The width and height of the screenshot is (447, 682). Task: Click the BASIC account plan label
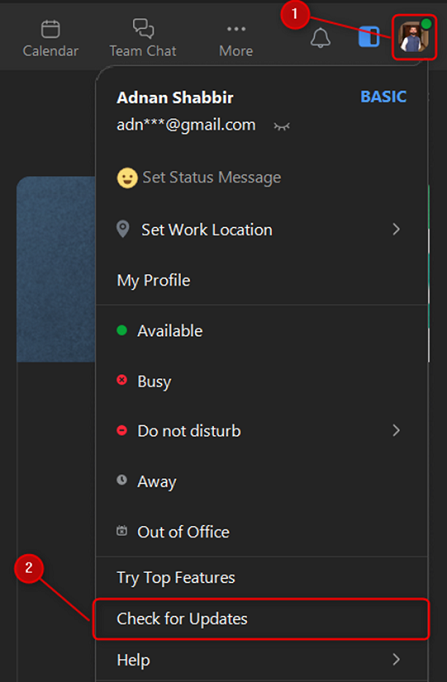click(384, 97)
